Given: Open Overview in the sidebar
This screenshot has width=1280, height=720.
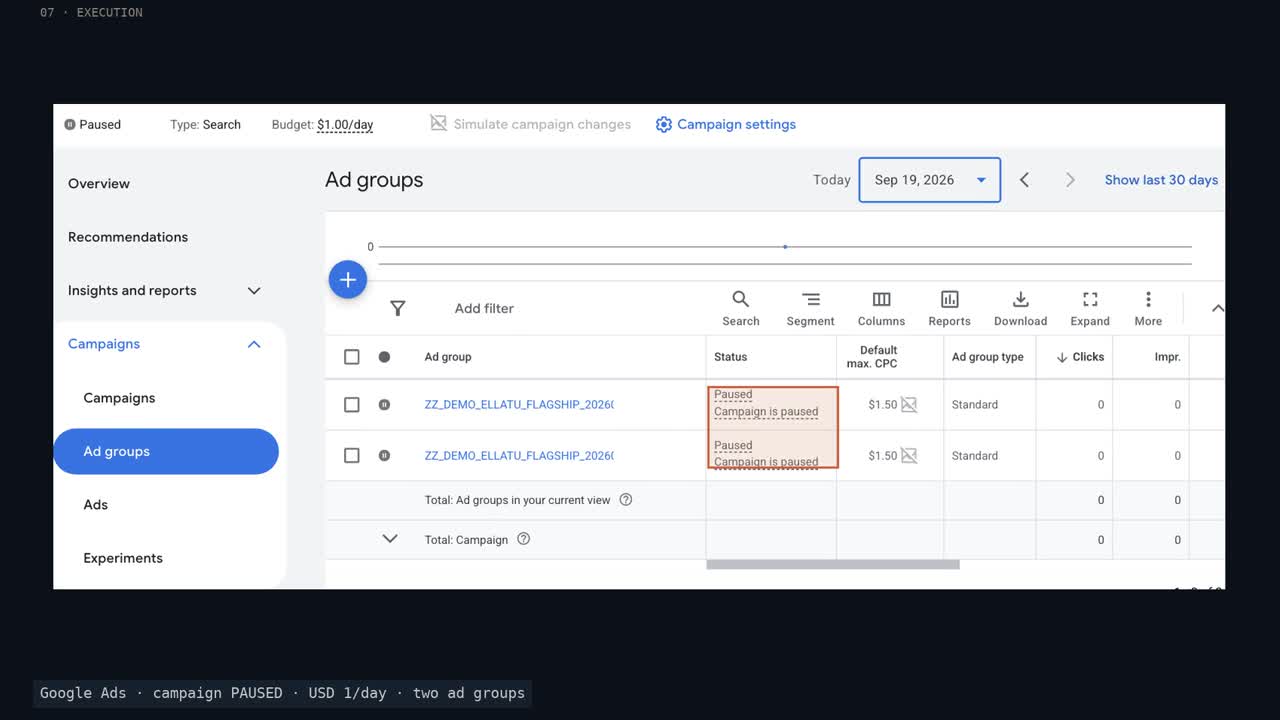Looking at the screenshot, I should click(99, 184).
